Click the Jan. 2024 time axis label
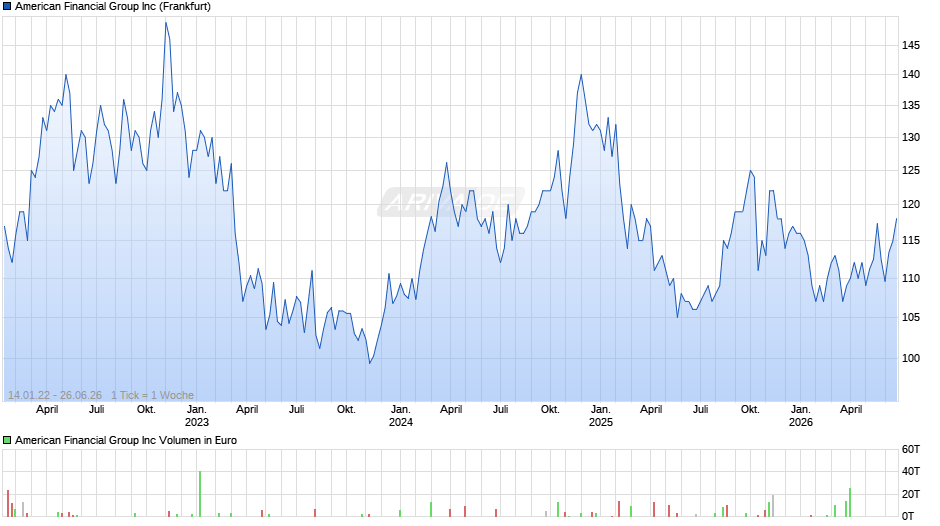The image size is (940, 526). [x=400, y=416]
